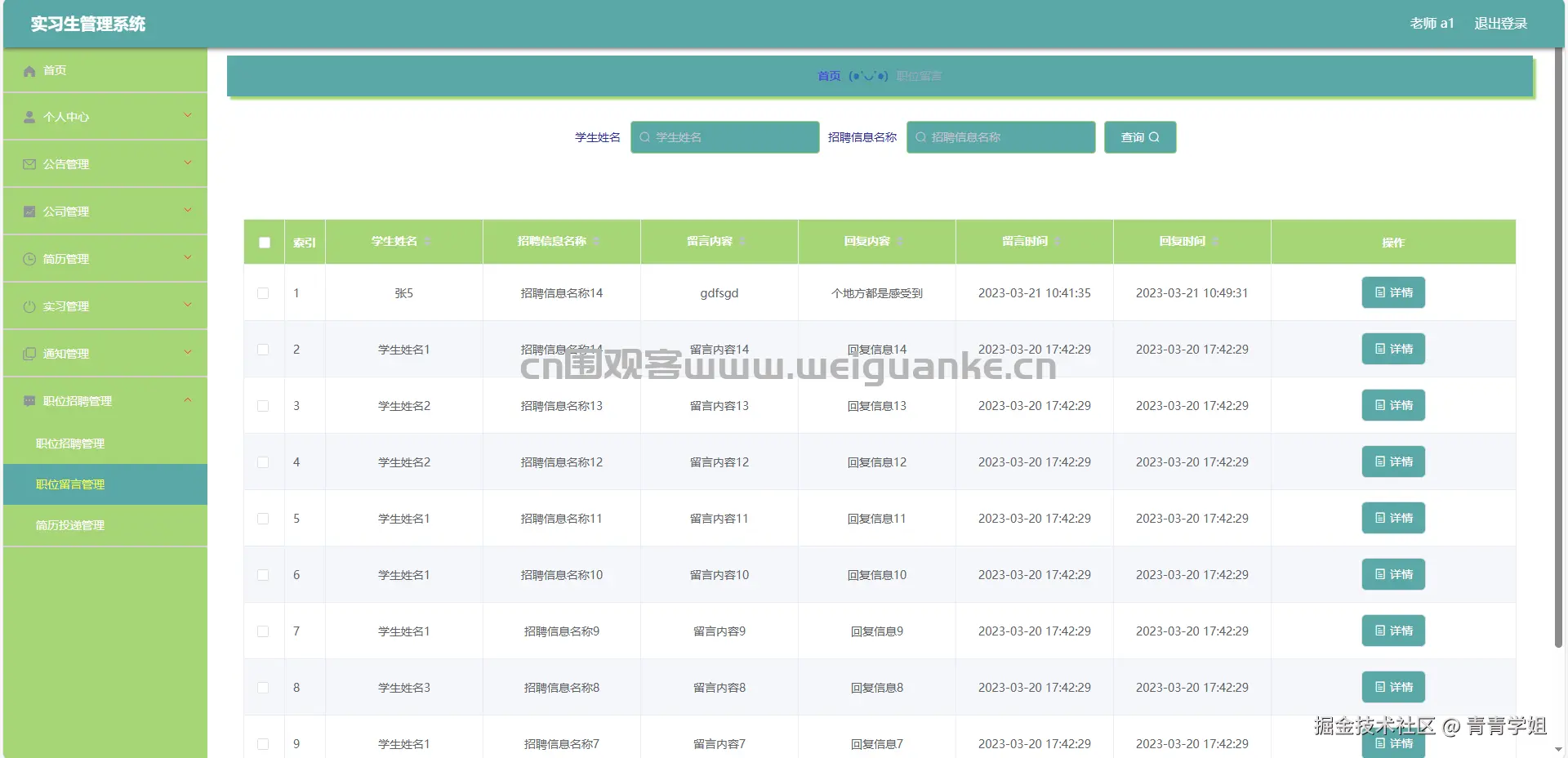Expand the 实习管理 menu arrow
Image resolution: width=1568 pixels, height=758 pixels.
pos(188,305)
